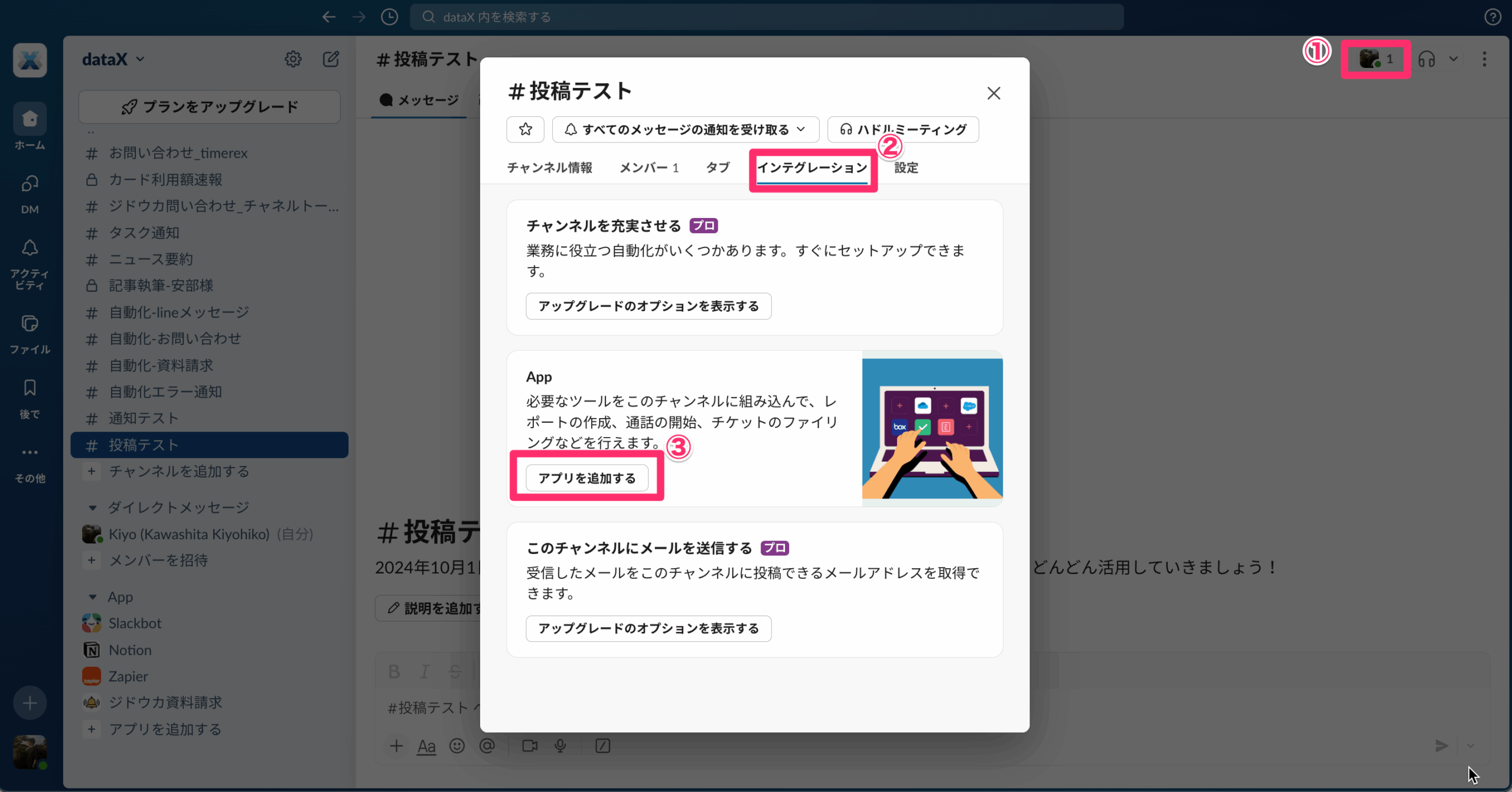Start a huddle with the headphones icon
The image size is (1512, 792).
pos(1427,59)
